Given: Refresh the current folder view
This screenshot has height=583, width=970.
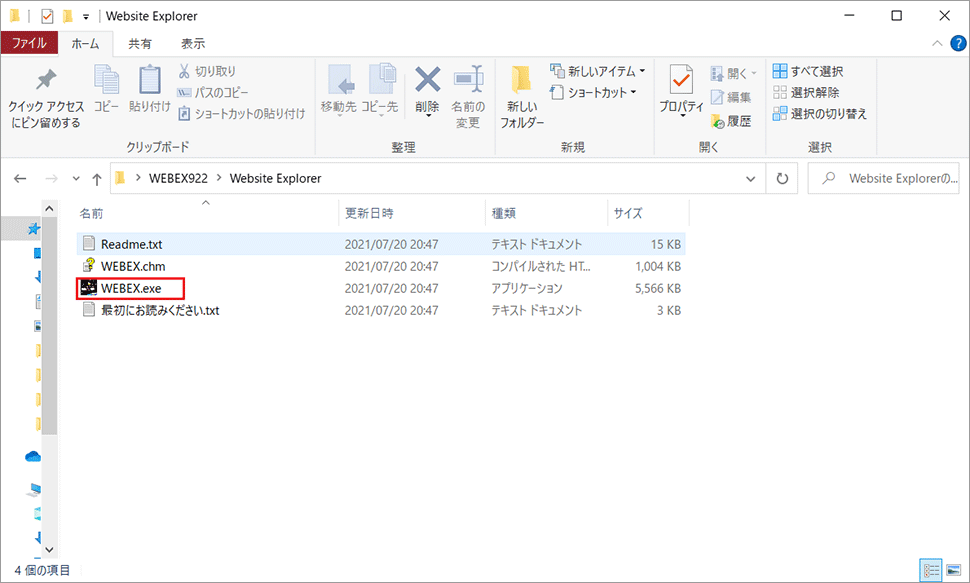Looking at the screenshot, I should click(782, 179).
